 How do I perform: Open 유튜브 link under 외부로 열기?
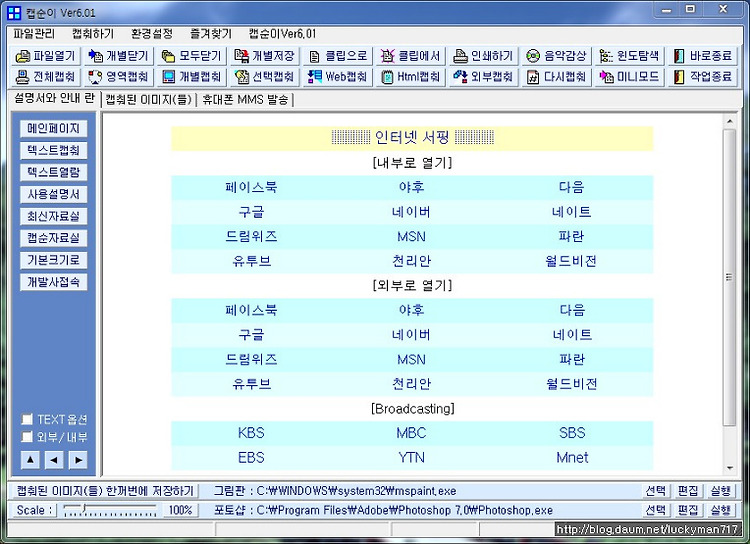tap(252, 384)
